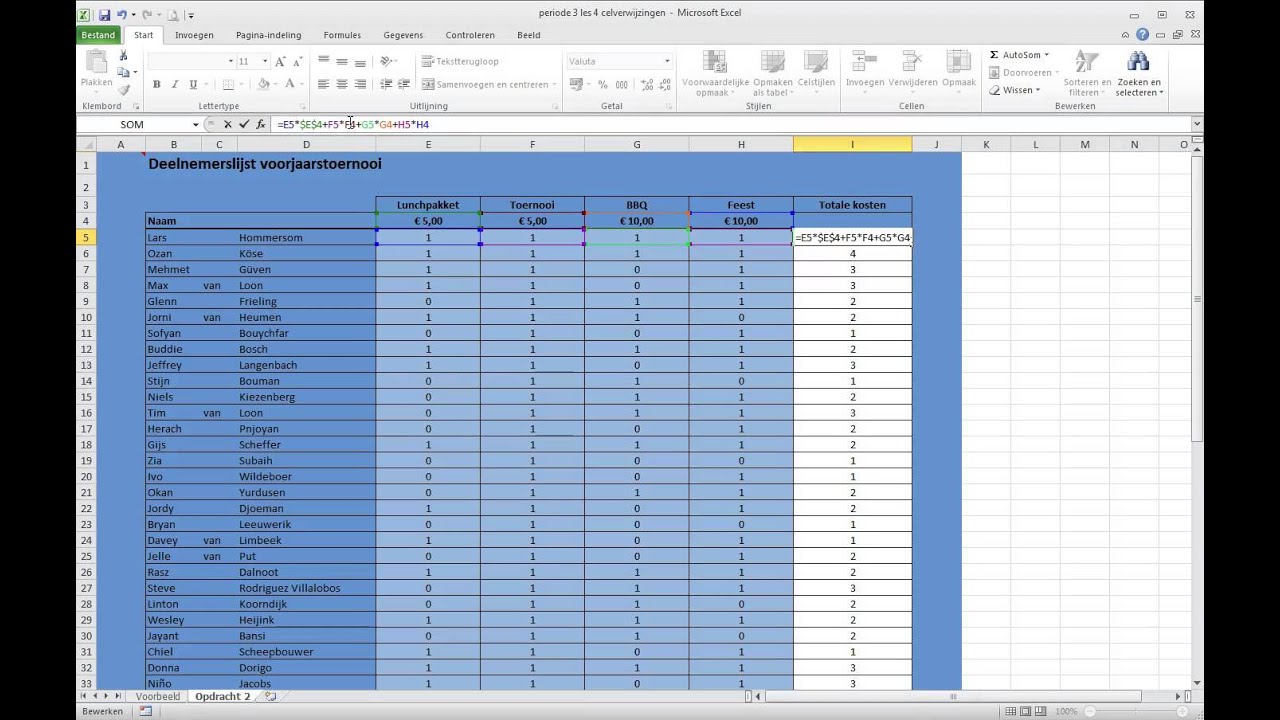
Task: Click the Opmaken als tabel button
Action: coord(773,73)
